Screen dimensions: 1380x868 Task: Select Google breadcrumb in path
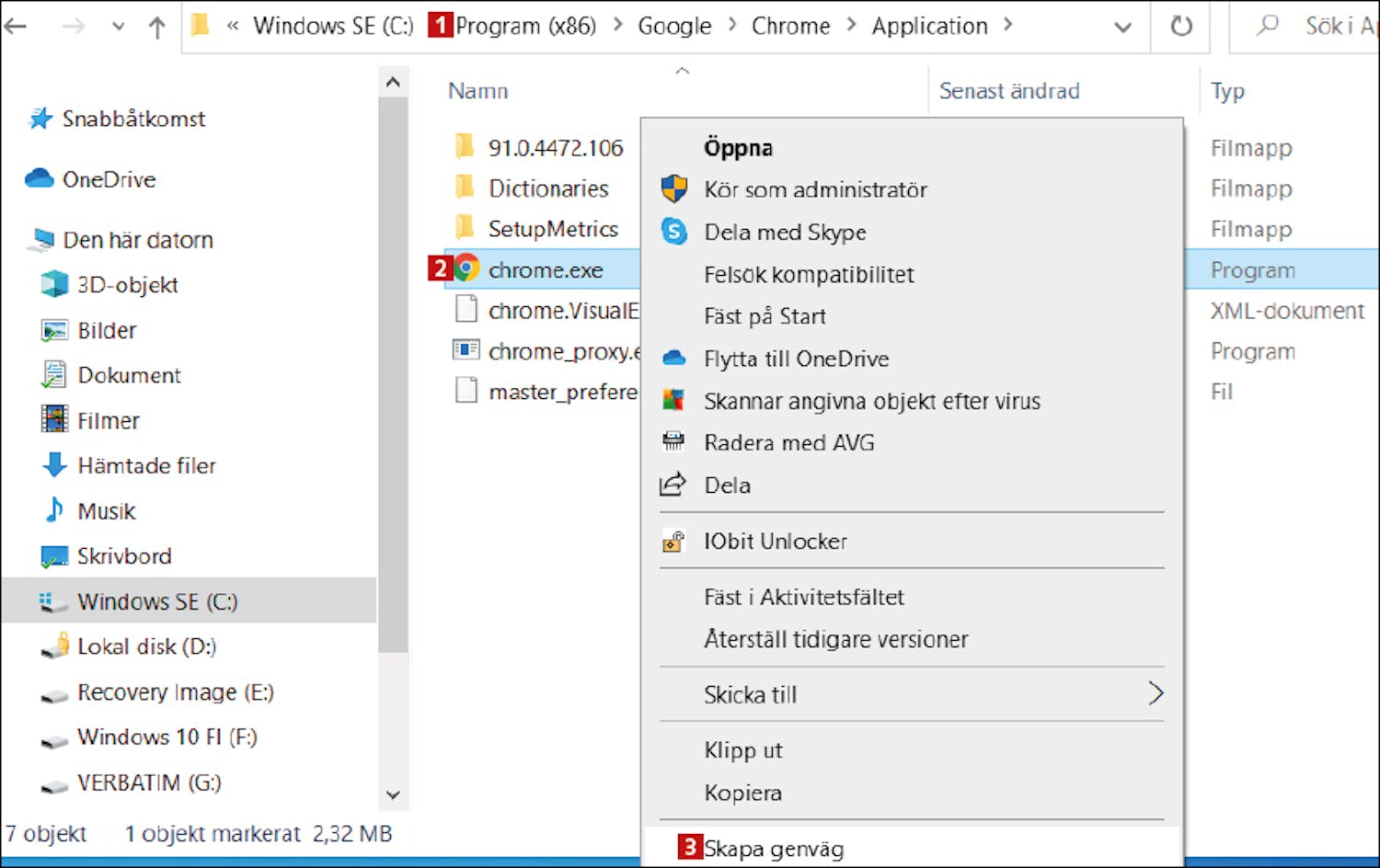point(674,26)
